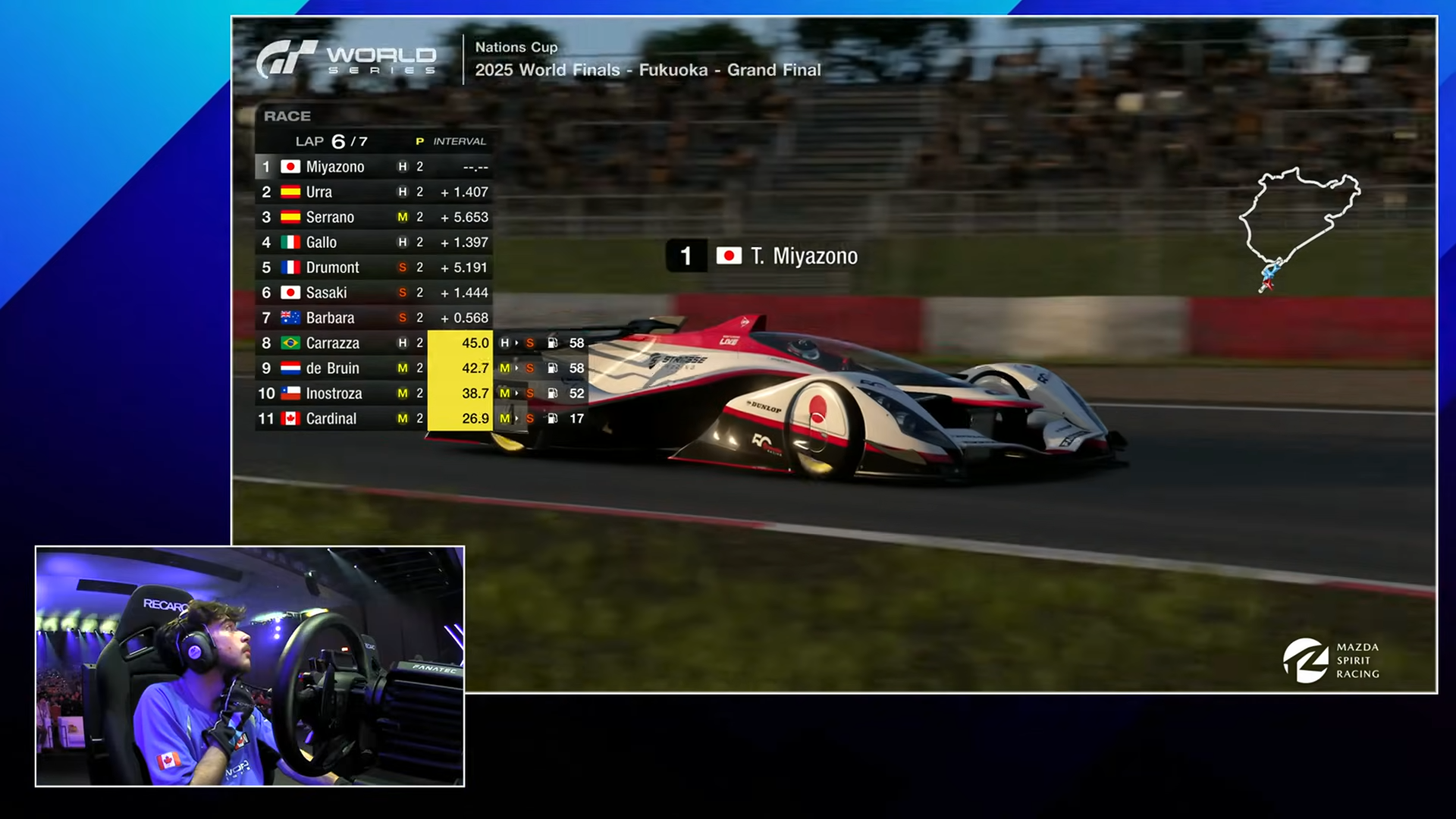This screenshot has height=819, width=1456.
Task: Click the Brazil flag next to Carrazza
Action: 290,343
